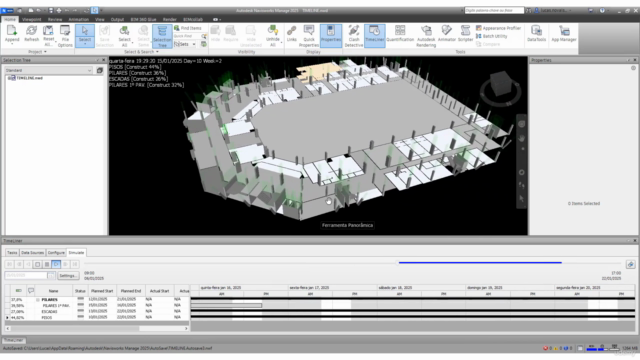Click the Pan hand tool in navigation bar
The image size is (640, 360).
click(x=522, y=138)
